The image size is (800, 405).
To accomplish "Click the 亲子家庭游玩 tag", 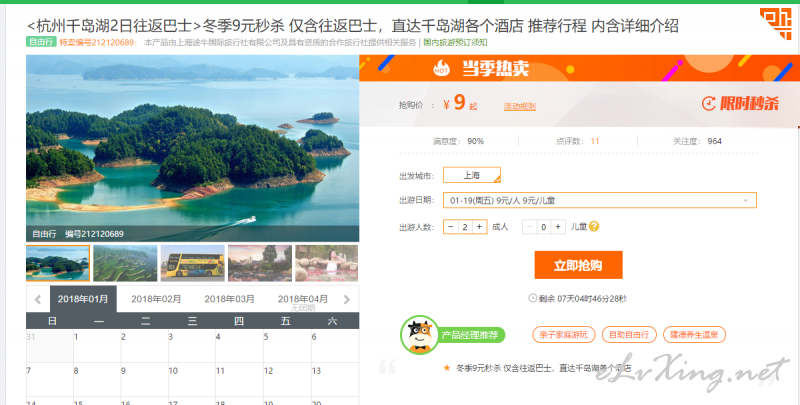I will click(563, 335).
